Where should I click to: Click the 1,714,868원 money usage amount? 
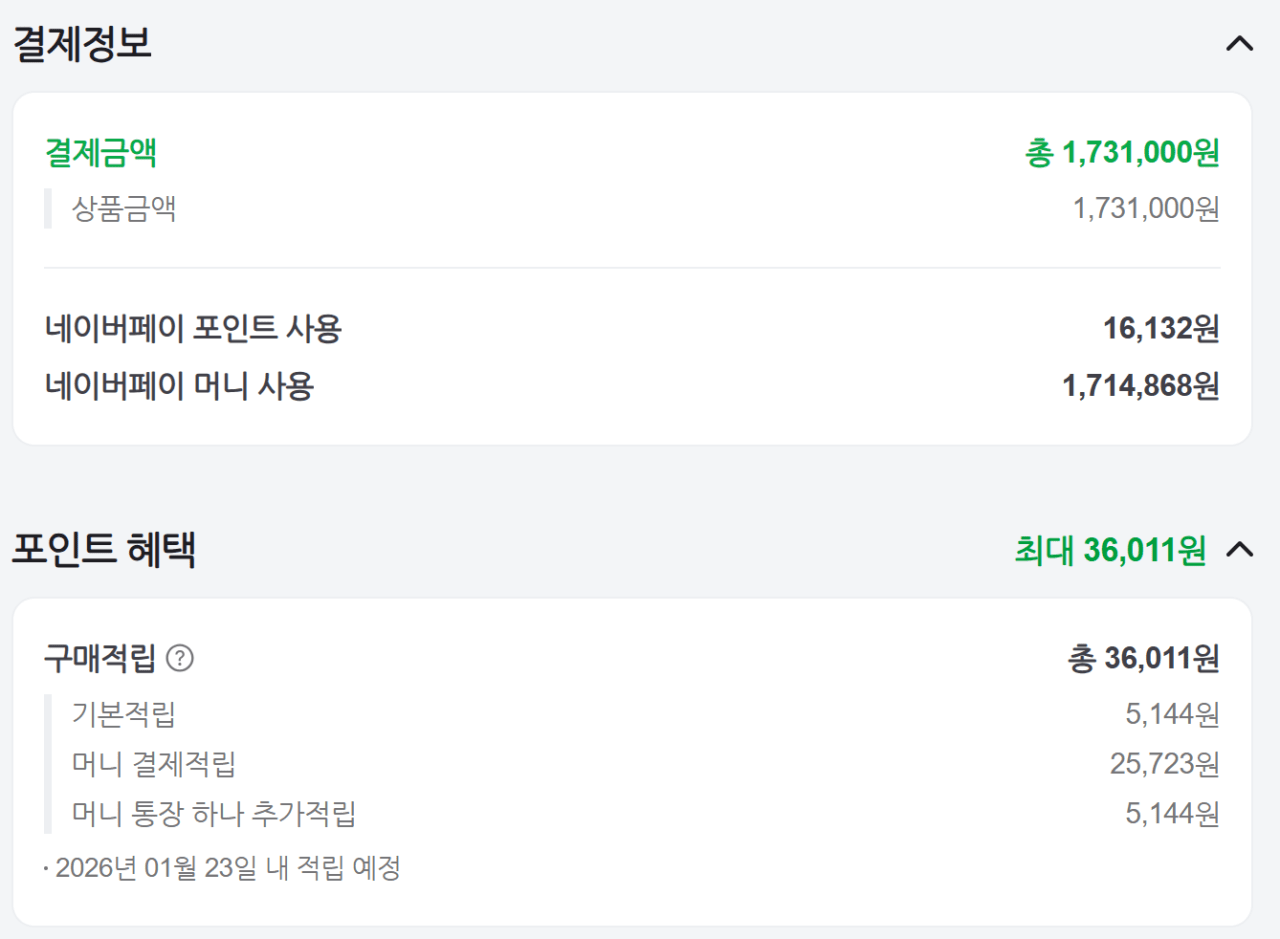coord(1141,386)
